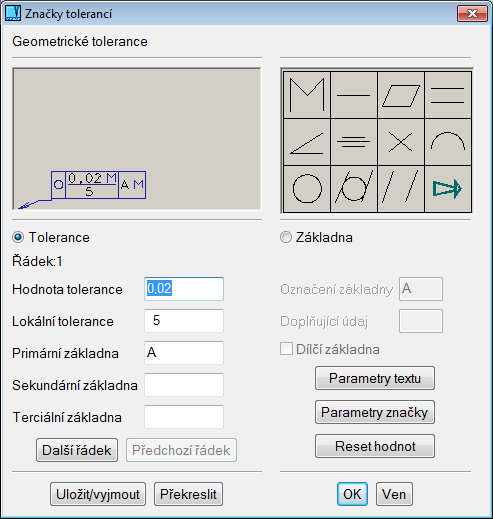This screenshot has height=519, width=493.
Task: Click the Geometrické tolerance heading
Action: point(80,42)
